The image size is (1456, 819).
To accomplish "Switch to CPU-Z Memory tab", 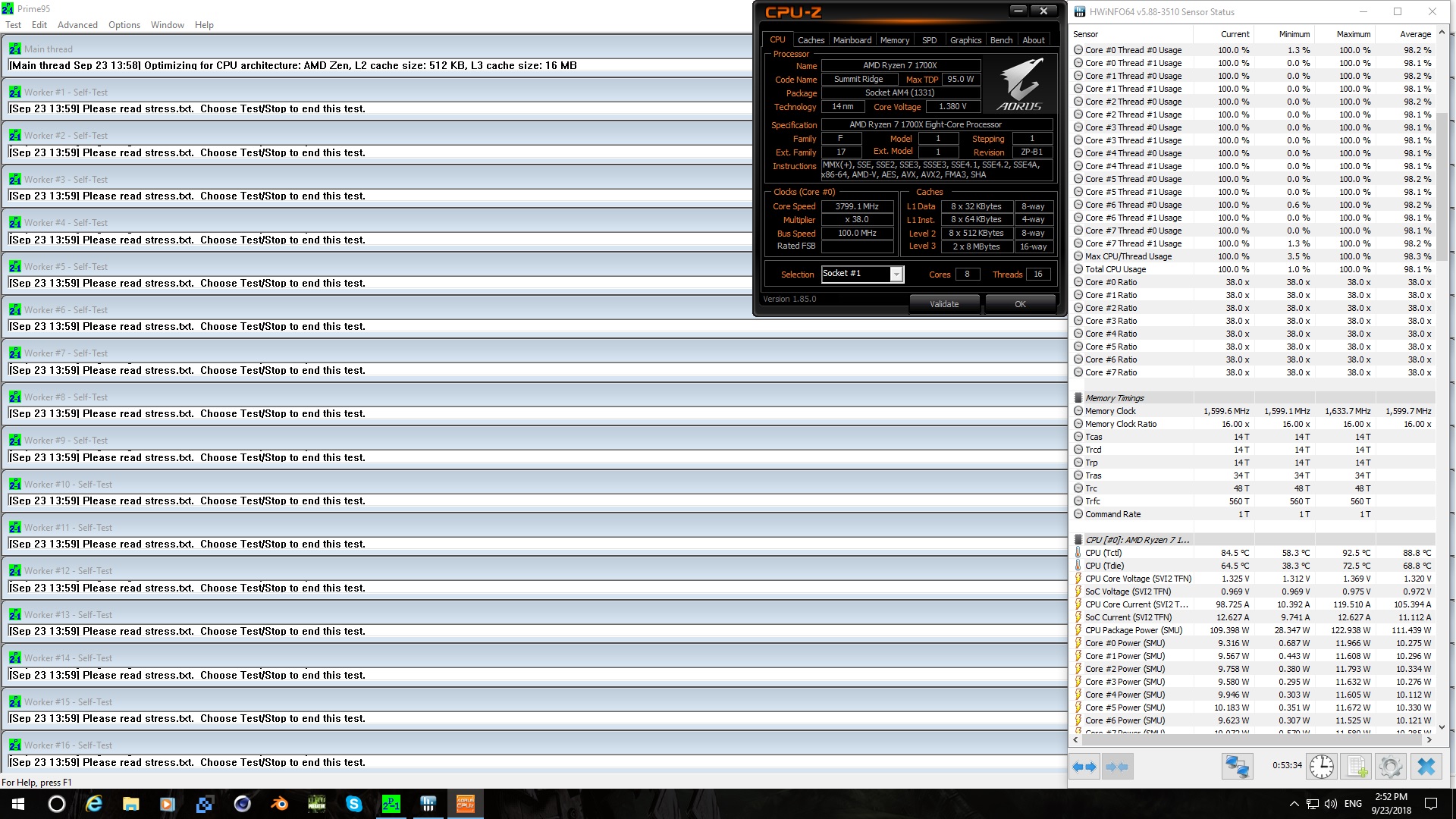I will pos(895,40).
